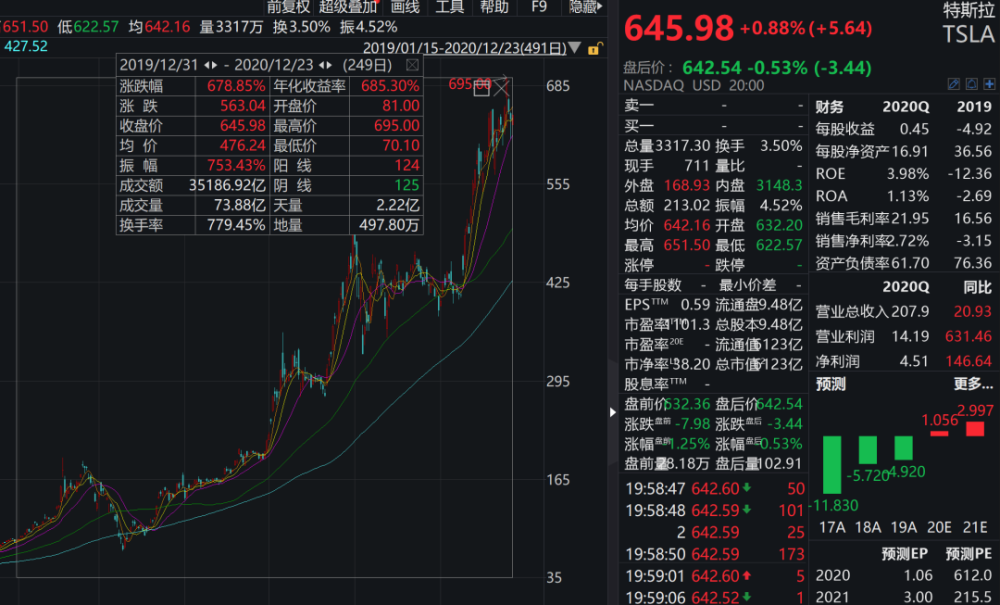
Task: Click 阴线 count 125
Action: point(407,186)
